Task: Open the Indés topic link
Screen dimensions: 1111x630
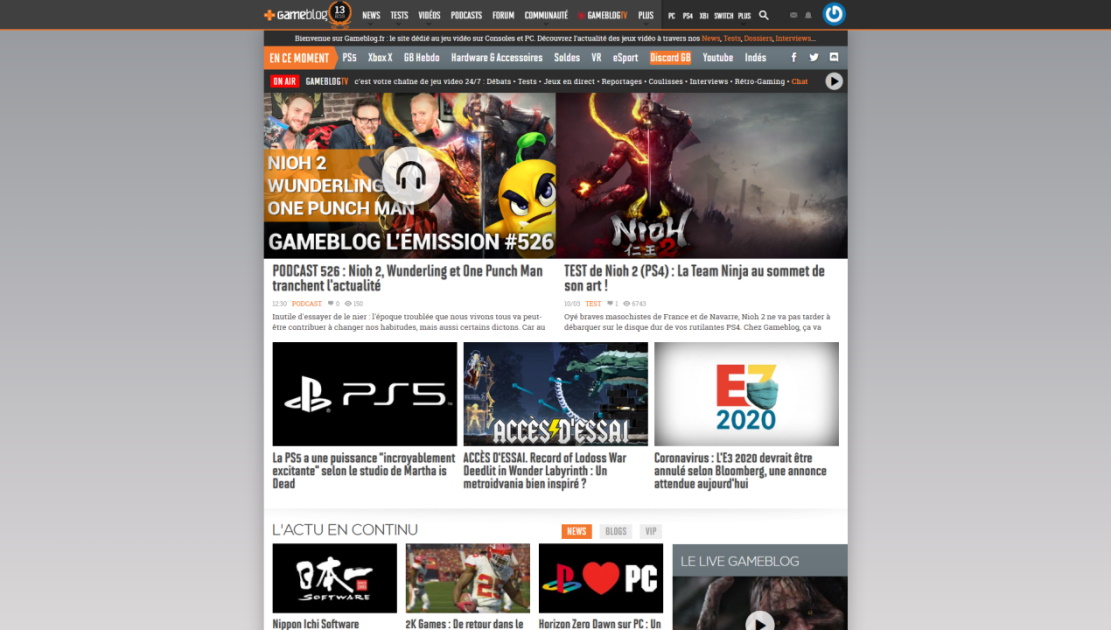Action: 755,57
